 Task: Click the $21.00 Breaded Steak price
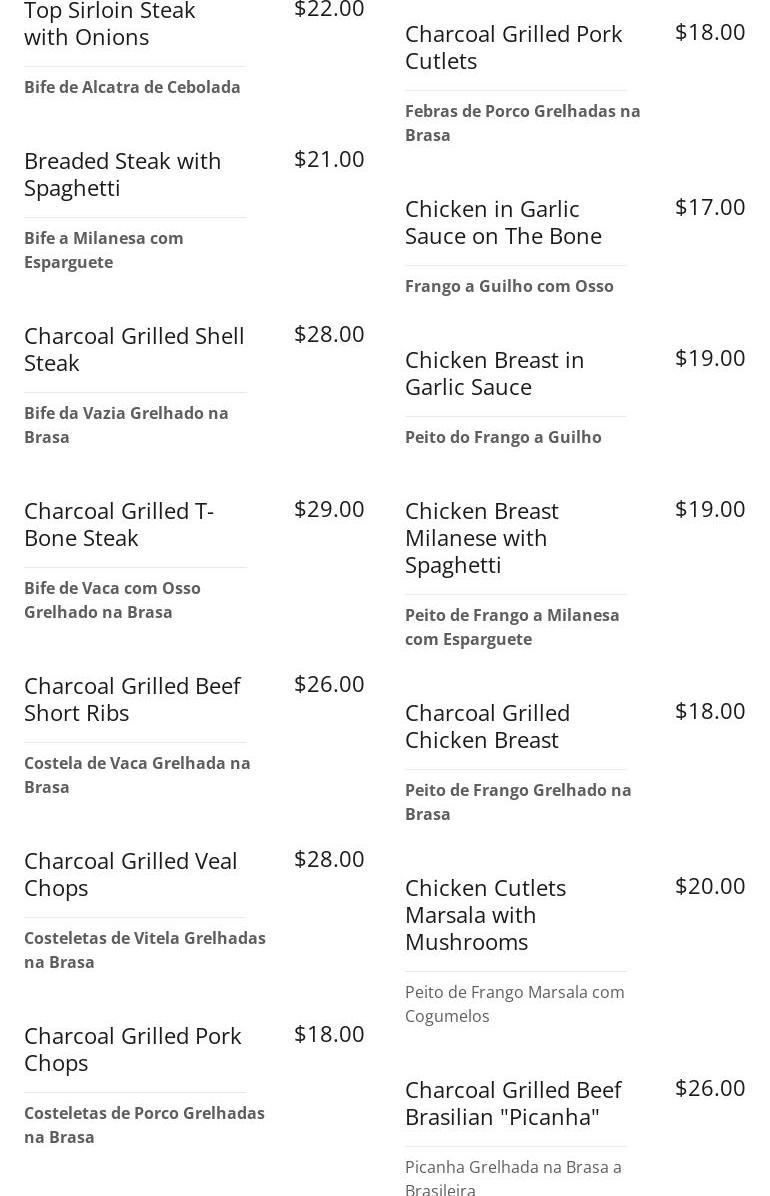tap(329, 159)
